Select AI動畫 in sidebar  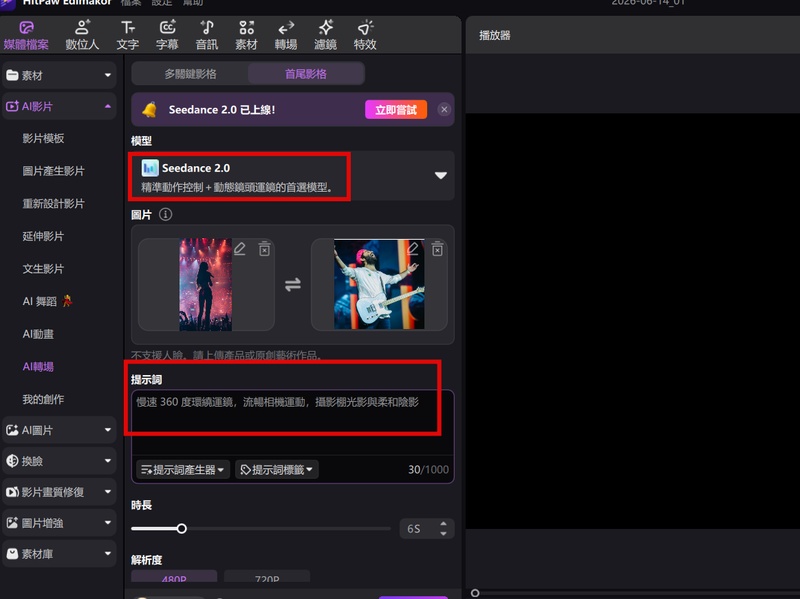coord(38,334)
